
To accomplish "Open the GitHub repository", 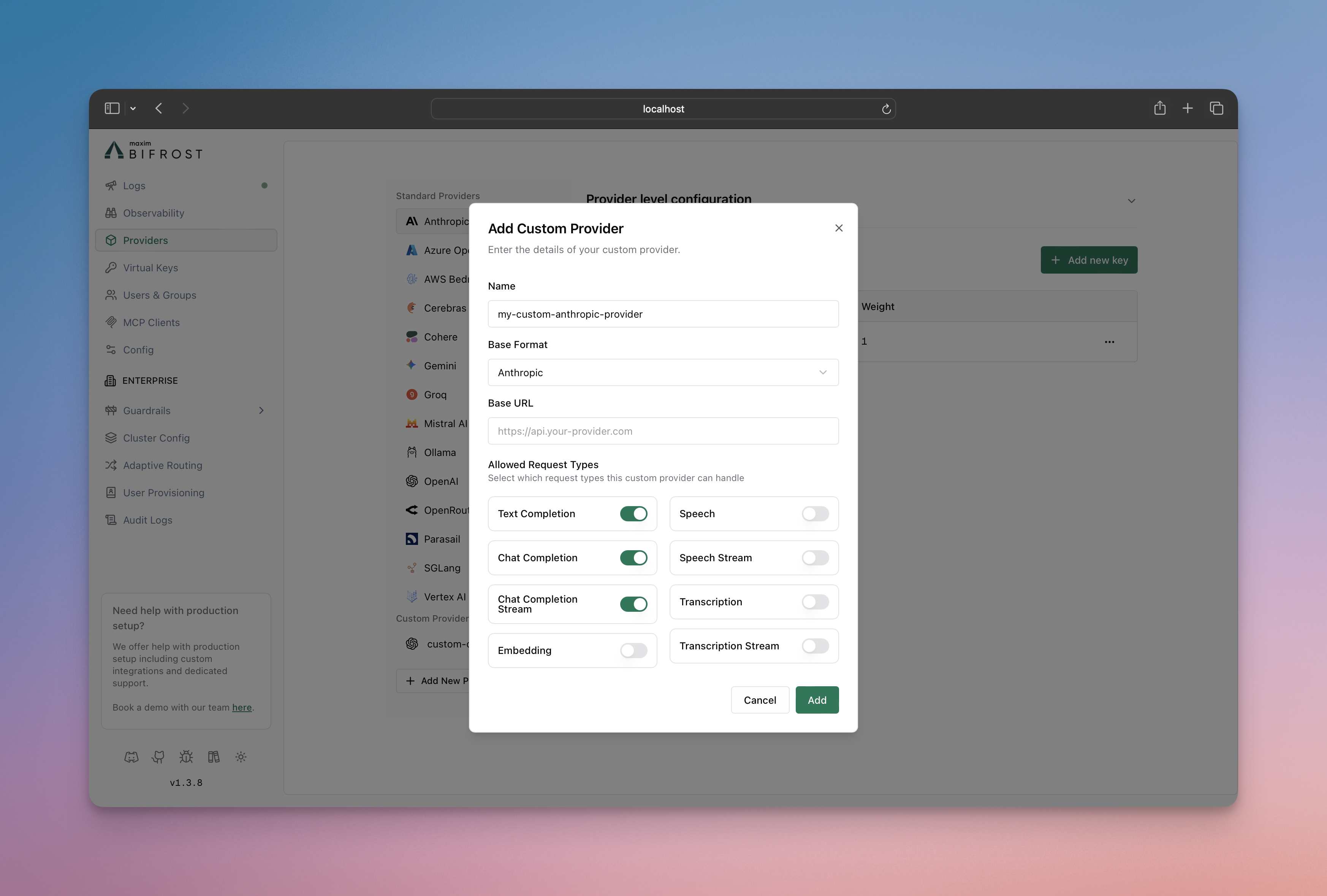I will tap(158, 757).
